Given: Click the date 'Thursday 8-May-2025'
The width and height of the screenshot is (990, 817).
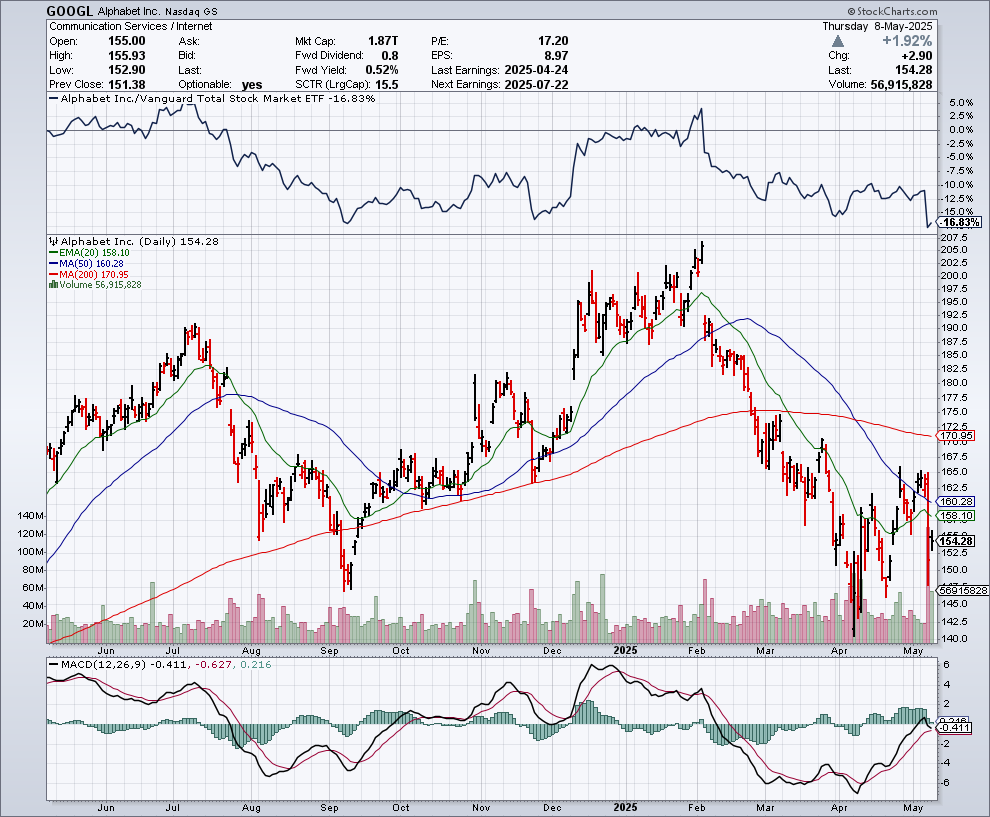Looking at the screenshot, I should pos(877,26).
